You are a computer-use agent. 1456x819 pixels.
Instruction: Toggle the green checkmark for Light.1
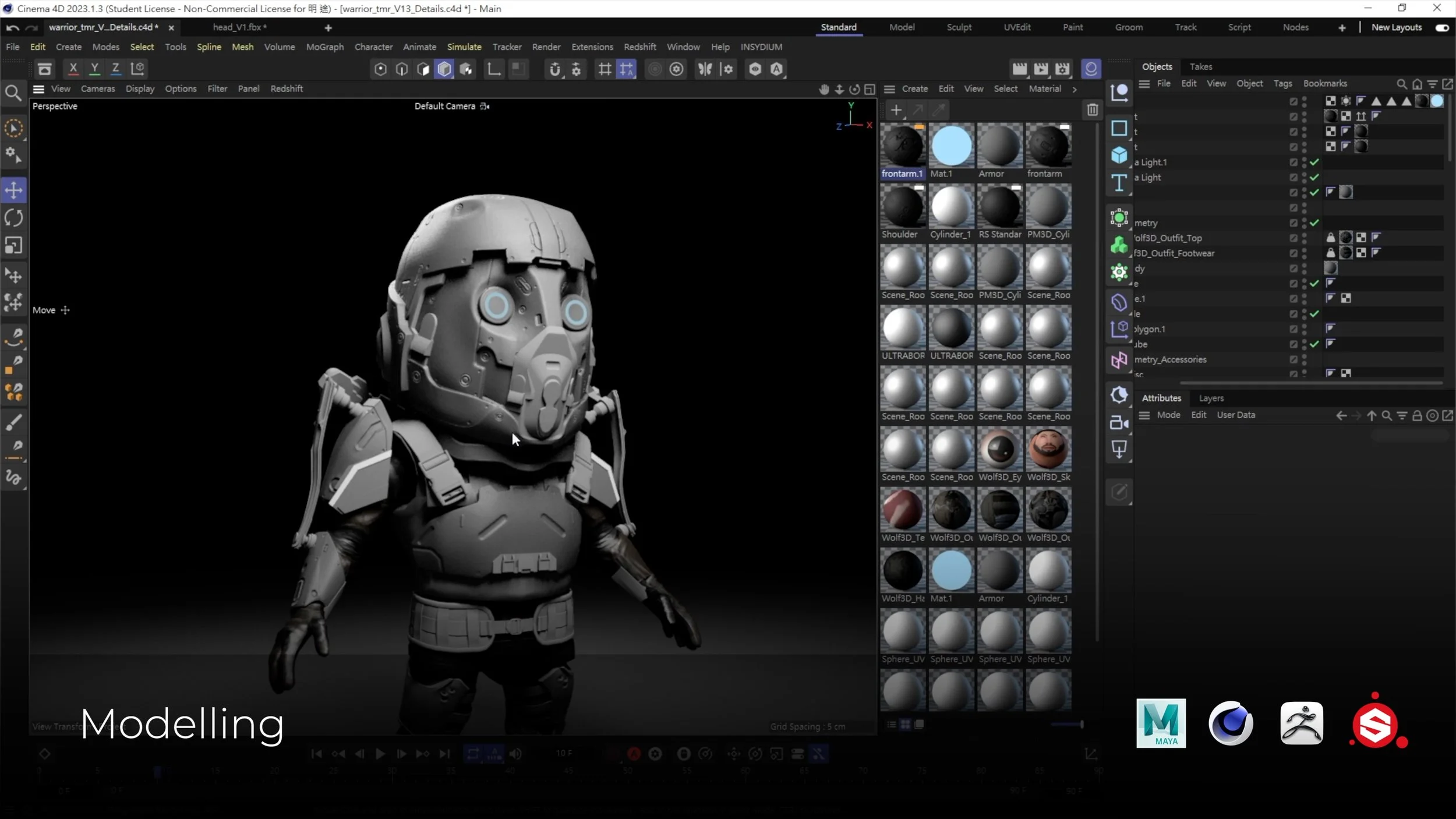pyautogui.click(x=1314, y=162)
